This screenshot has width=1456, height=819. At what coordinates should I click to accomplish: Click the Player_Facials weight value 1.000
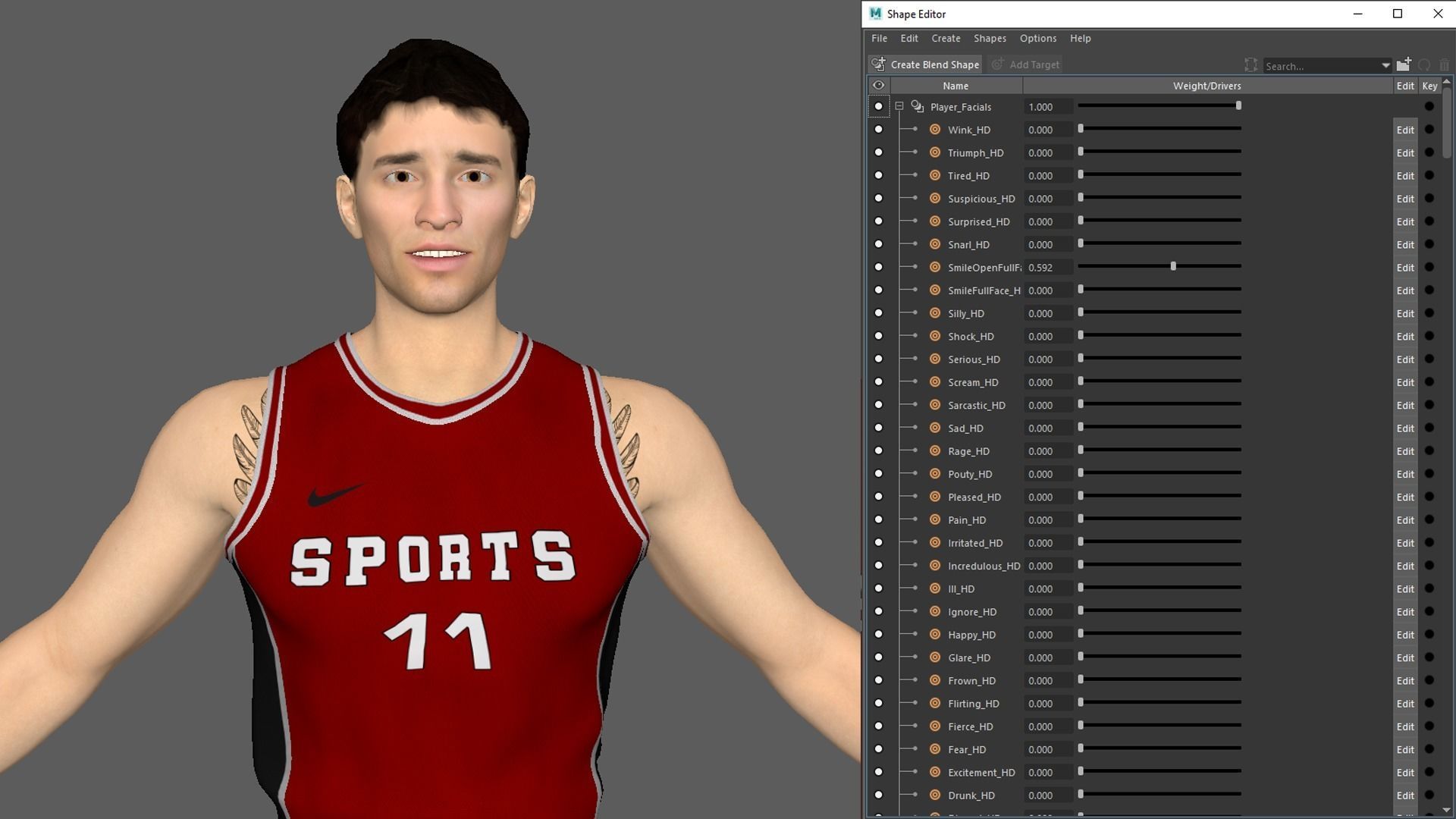point(1047,107)
